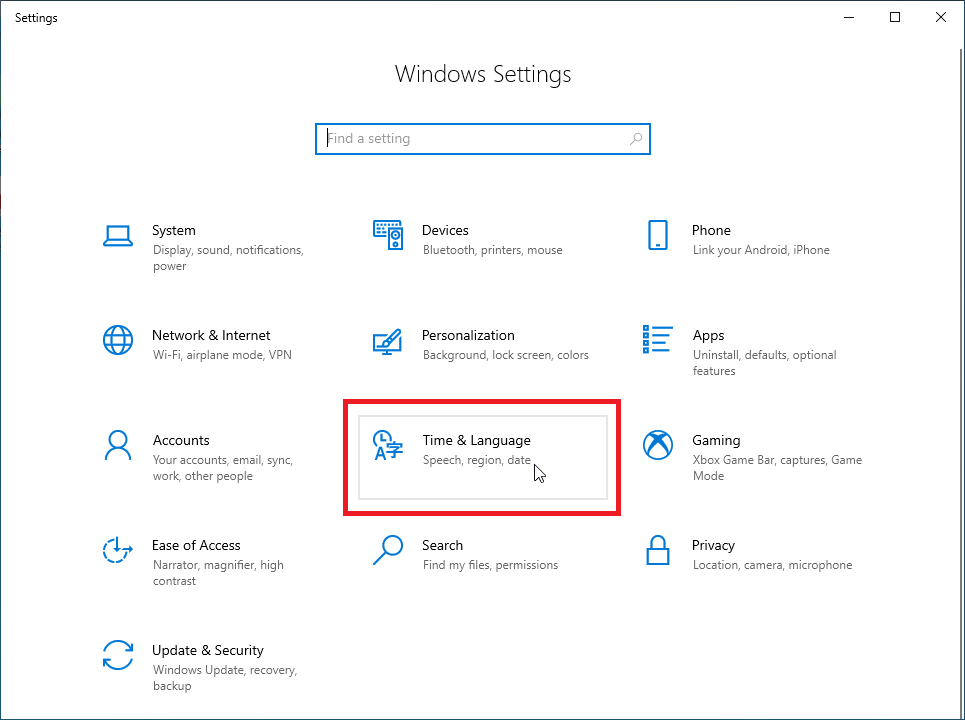Open the Update & Security heading
Screen dimensions: 965x720
208,650
